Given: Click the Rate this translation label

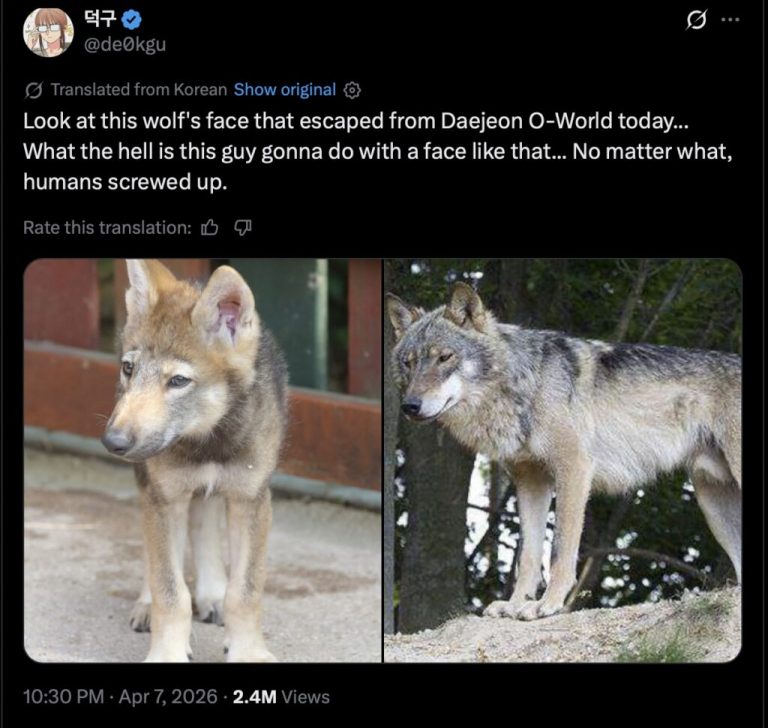Looking at the screenshot, I should 106,228.
